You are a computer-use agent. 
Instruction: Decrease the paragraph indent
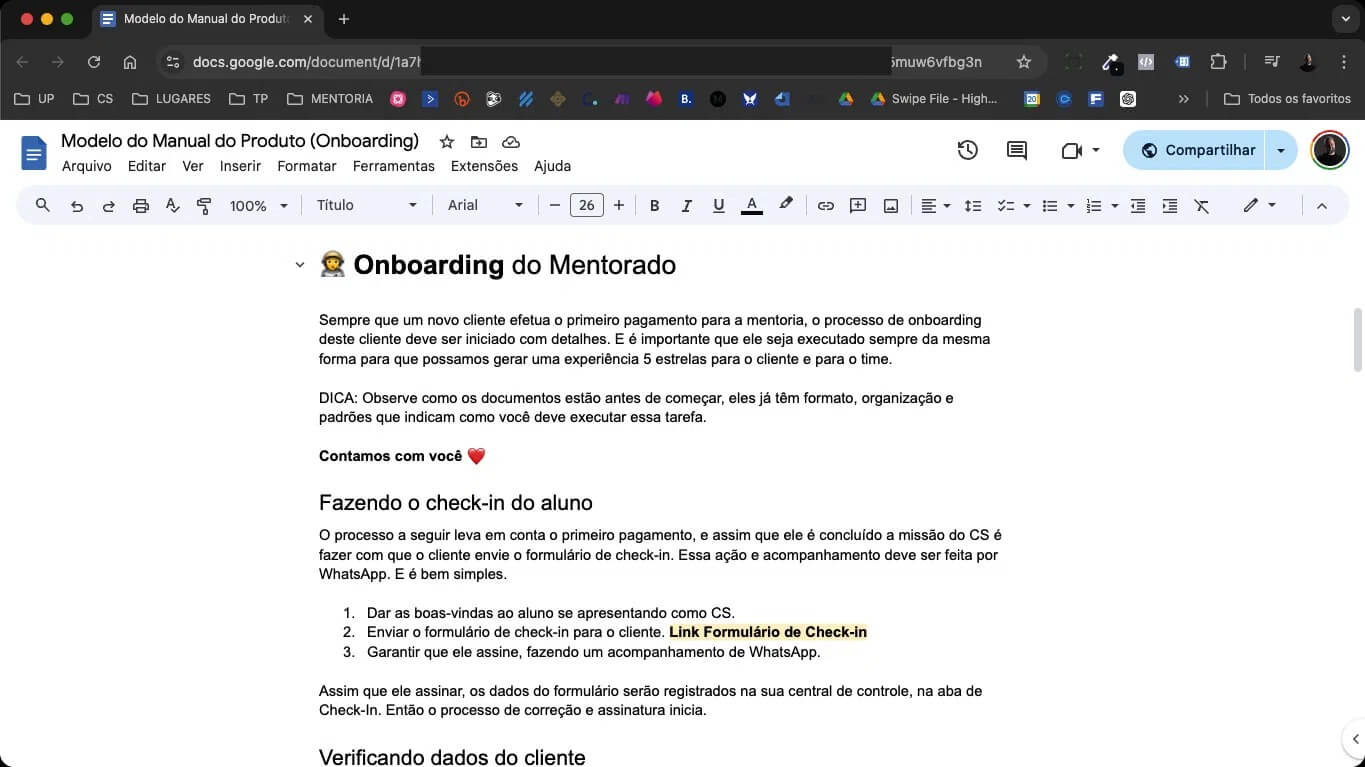click(x=1138, y=205)
